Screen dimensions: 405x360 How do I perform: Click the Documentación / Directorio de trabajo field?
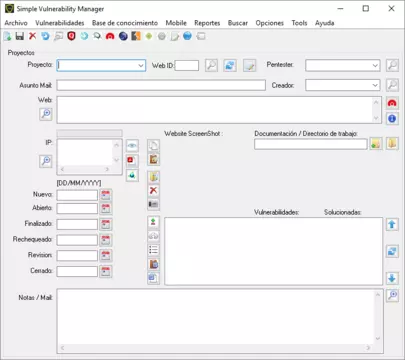311,144
